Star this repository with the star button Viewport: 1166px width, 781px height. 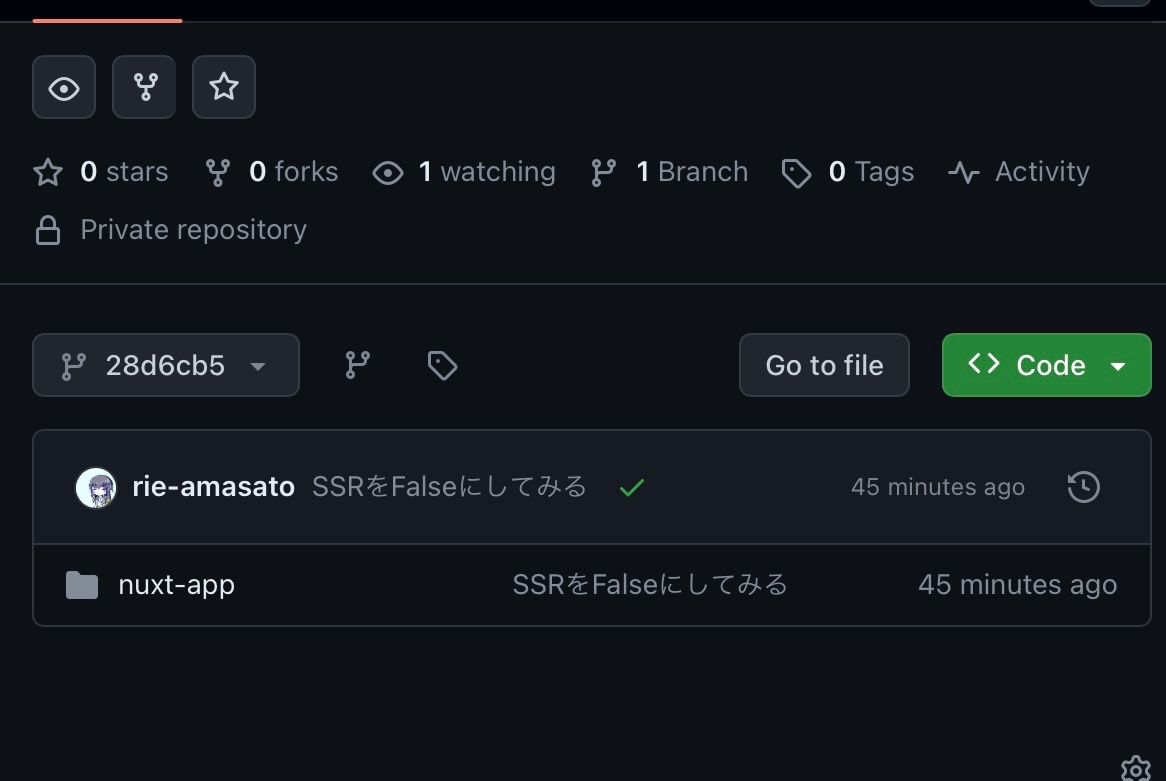click(224, 88)
